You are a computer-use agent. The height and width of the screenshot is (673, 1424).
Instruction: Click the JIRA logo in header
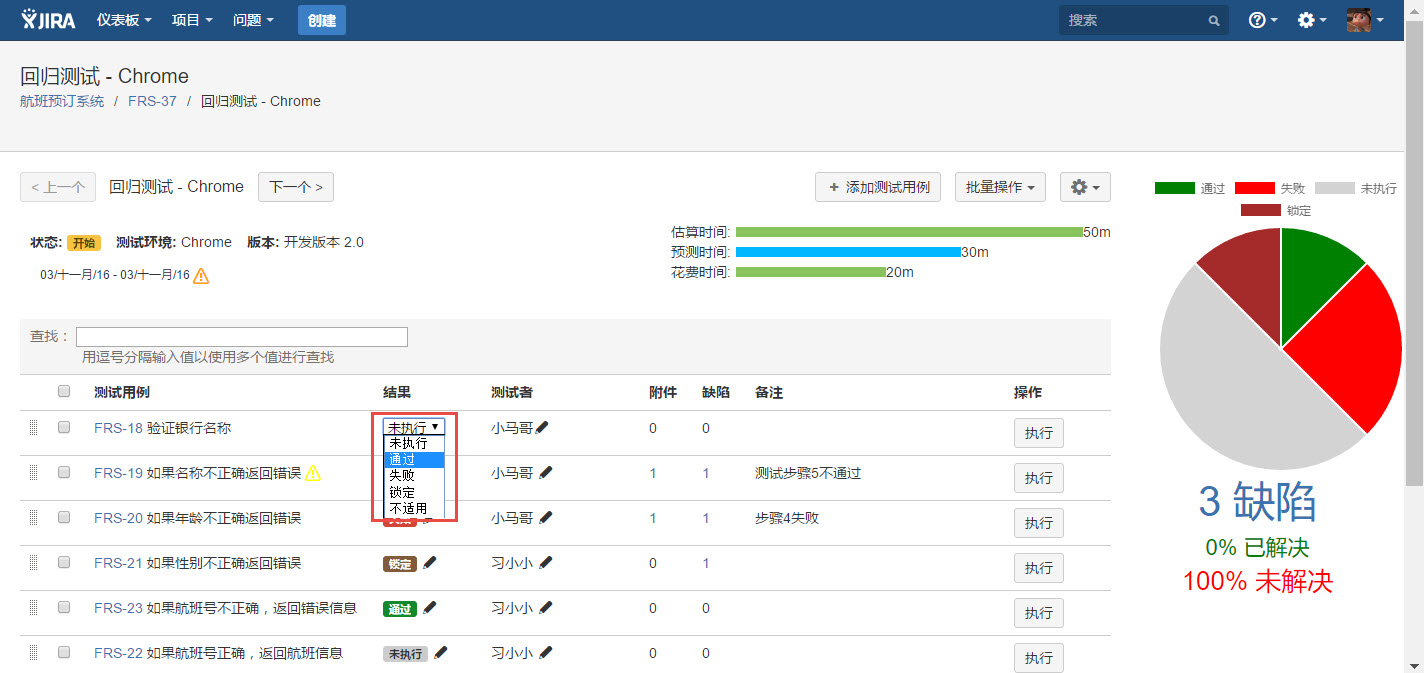[x=48, y=19]
